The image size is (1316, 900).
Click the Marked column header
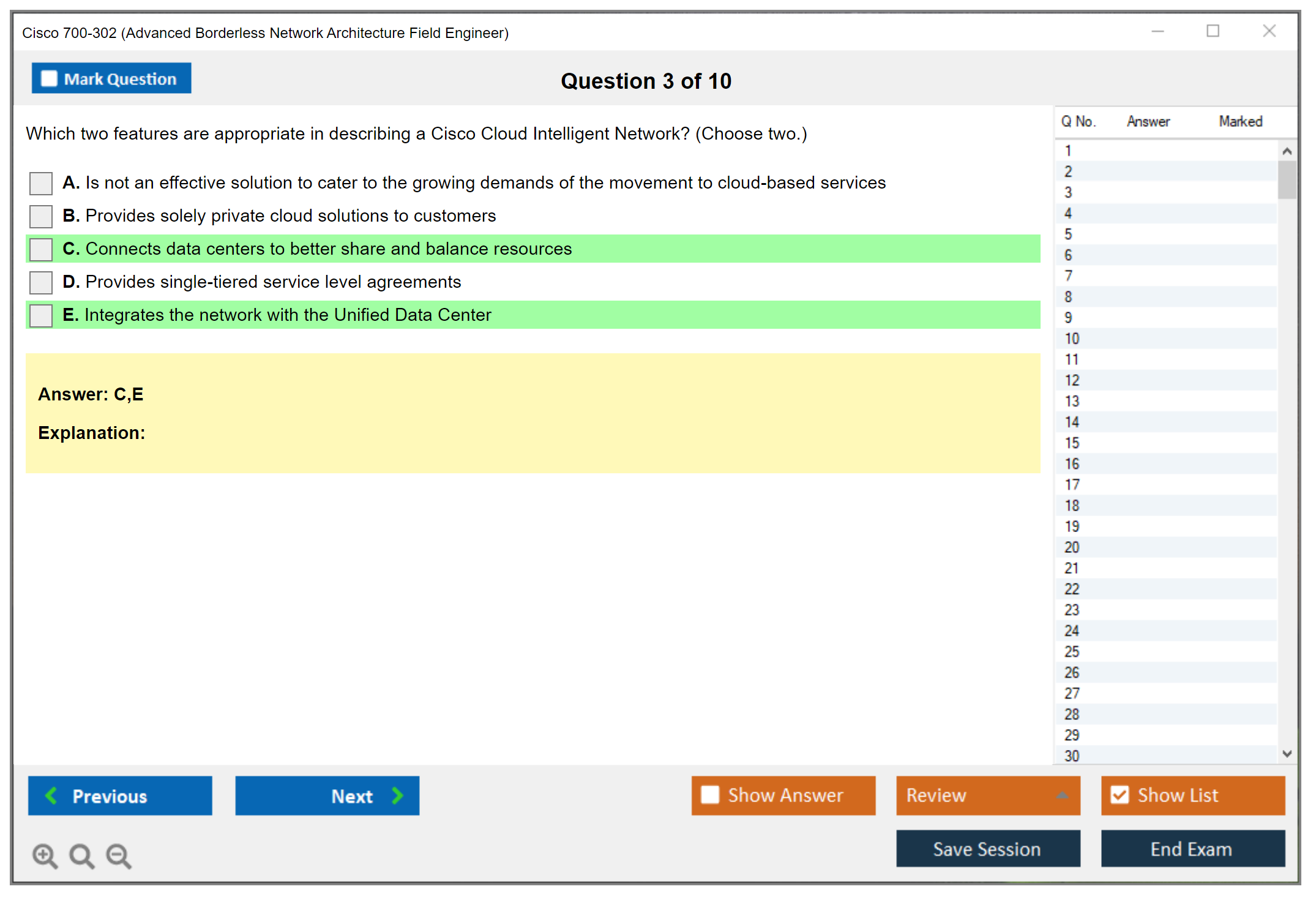[1240, 121]
